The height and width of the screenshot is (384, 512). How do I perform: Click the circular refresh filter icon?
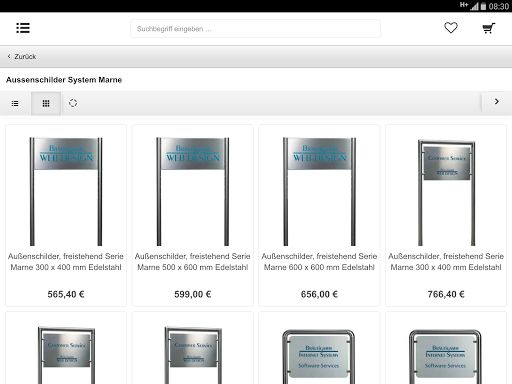pyautogui.click(x=73, y=103)
